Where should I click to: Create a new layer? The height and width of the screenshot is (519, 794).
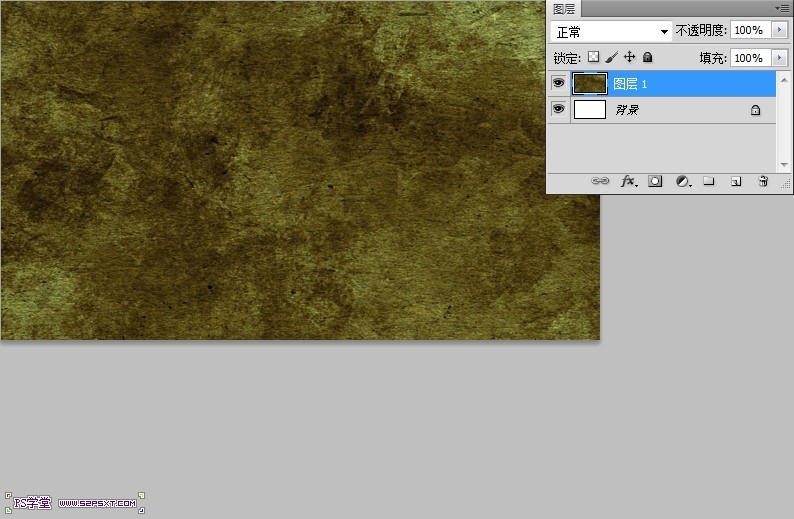pyautogui.click(x=736, y=181)
